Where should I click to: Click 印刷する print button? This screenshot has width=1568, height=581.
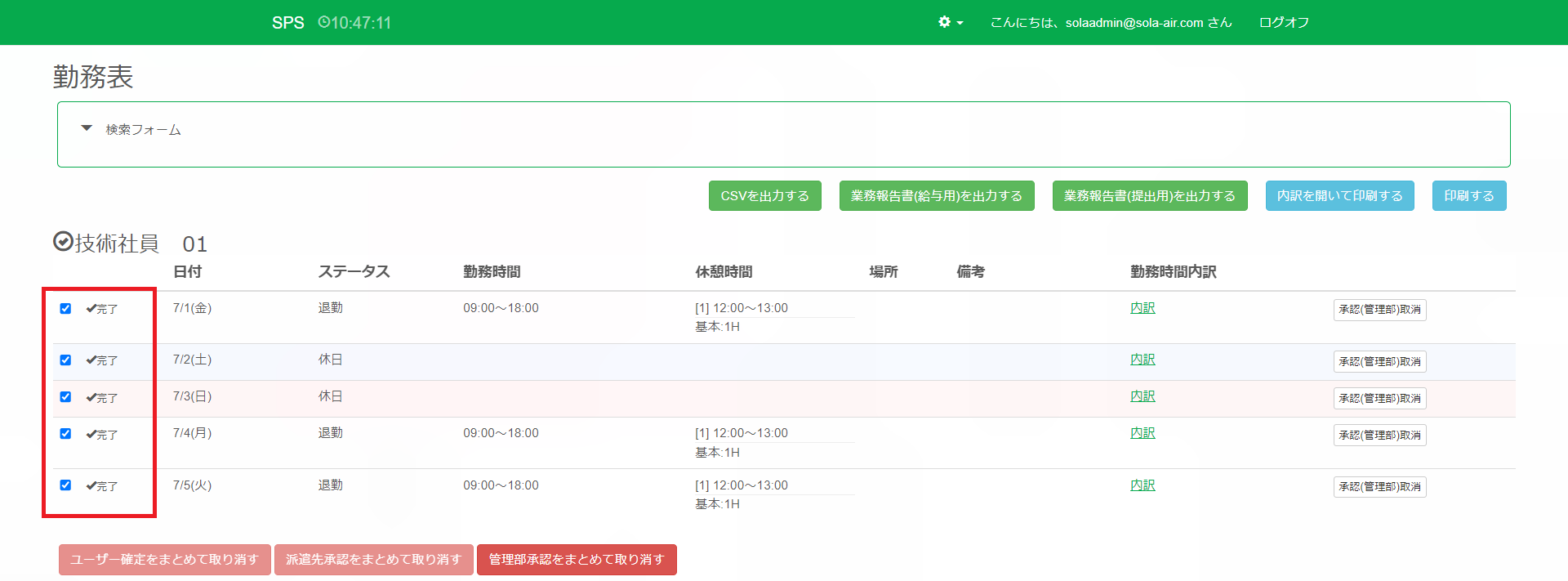coord(1468,196)
